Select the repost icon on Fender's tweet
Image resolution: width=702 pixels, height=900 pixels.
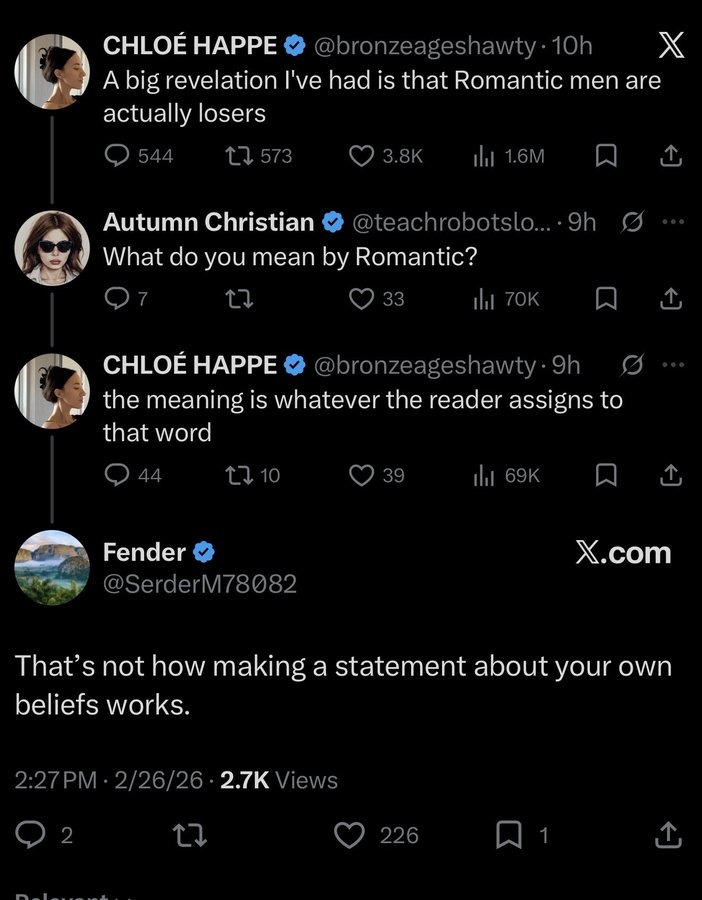click(x=189, y=834)
